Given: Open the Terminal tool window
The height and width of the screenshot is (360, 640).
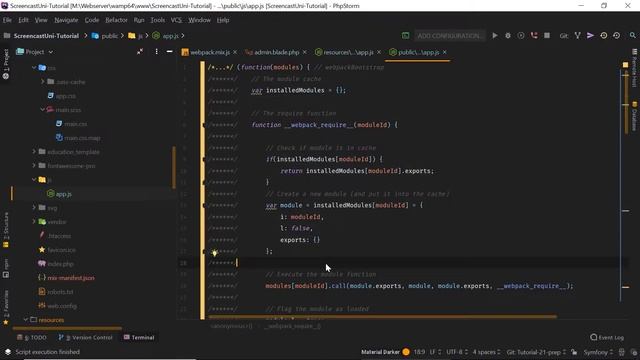Looking at the screenshot, I should click(x=139, y=338).
